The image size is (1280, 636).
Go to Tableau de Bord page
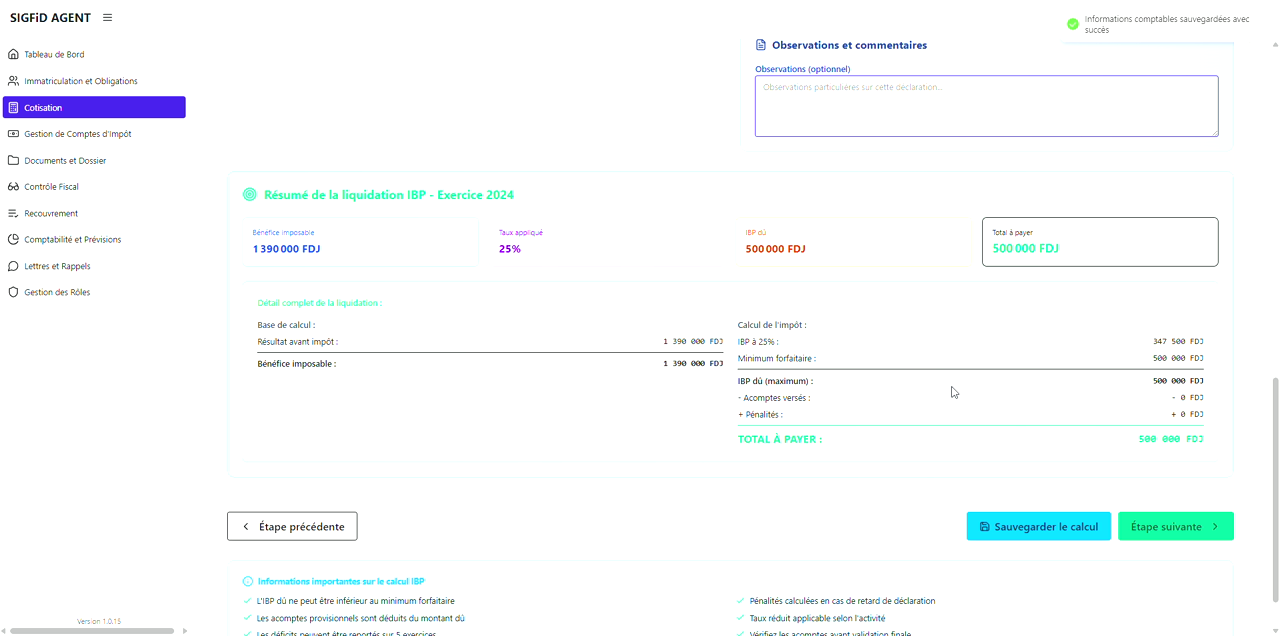click(x=54, y=55)
